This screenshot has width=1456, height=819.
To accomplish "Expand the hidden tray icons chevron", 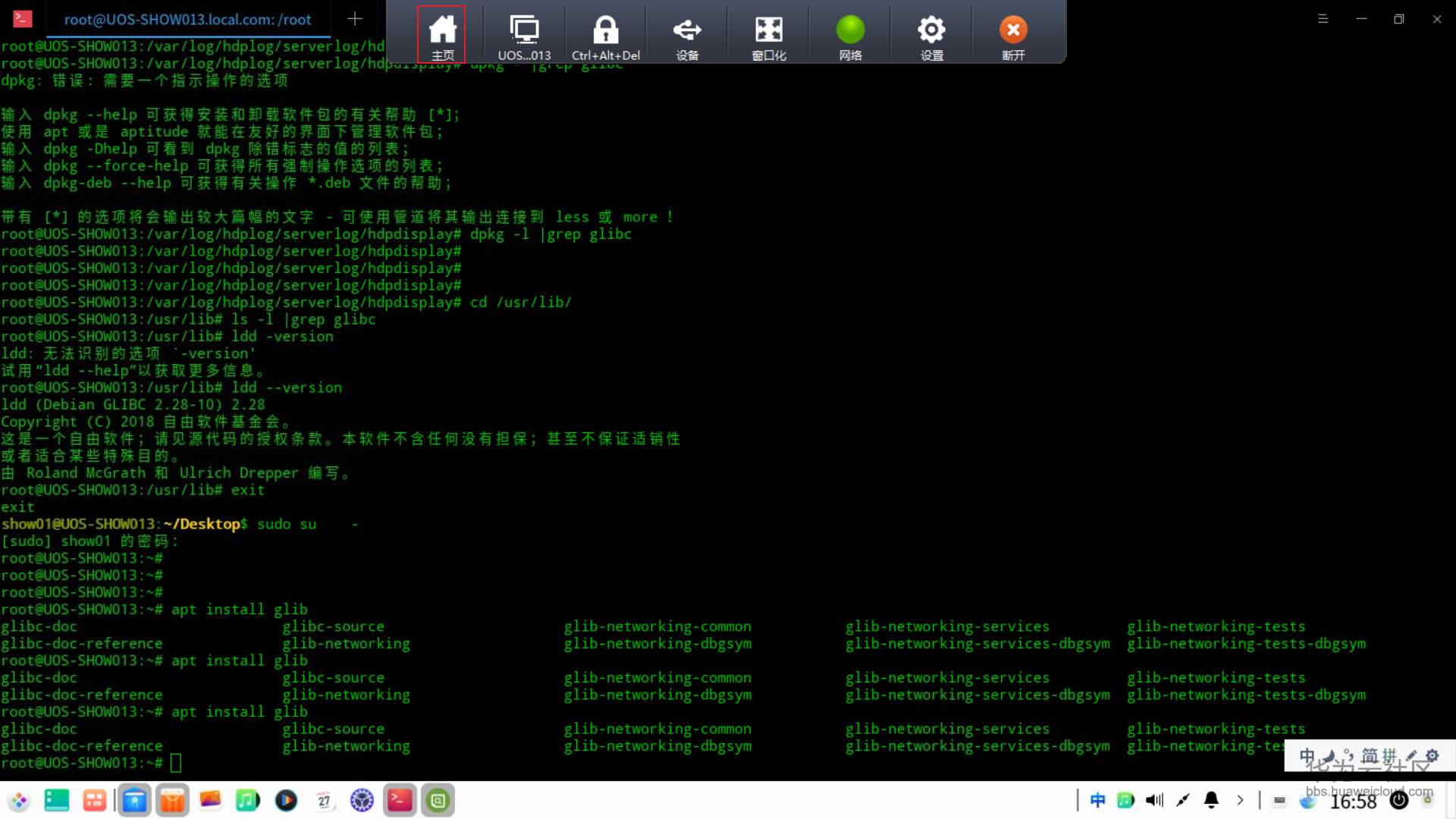I will point(1240,800).
